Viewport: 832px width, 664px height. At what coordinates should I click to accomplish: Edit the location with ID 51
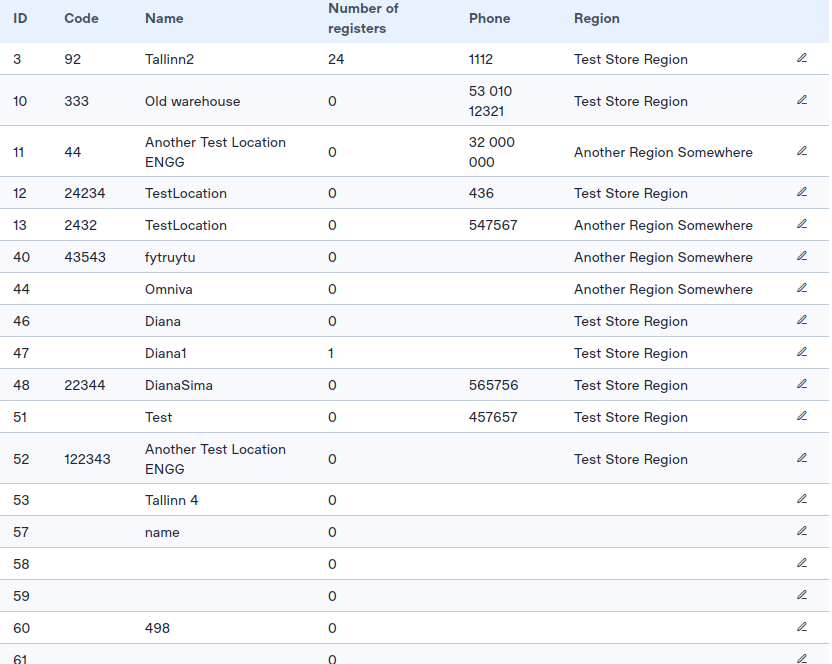coord(801,416)
